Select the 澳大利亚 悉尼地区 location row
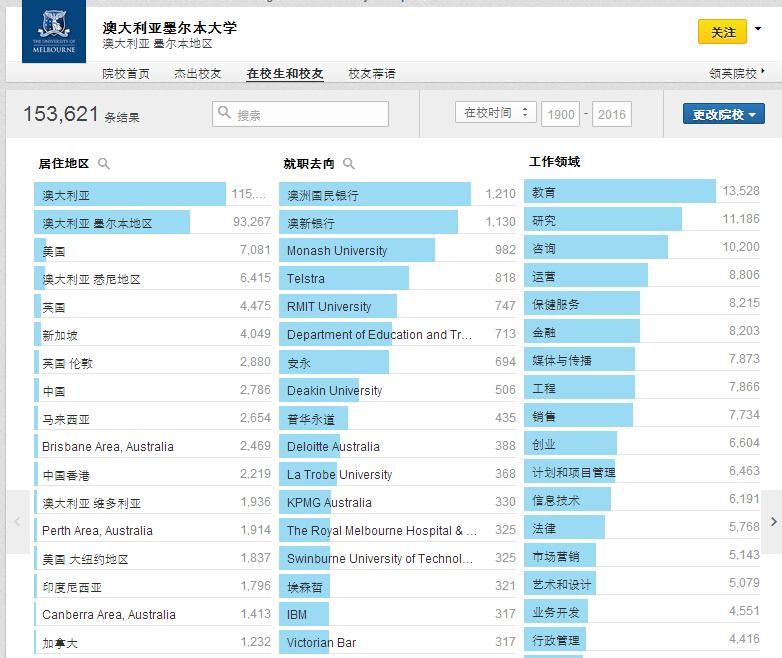Viewport: 782px width, 658px height. (153, 278)
